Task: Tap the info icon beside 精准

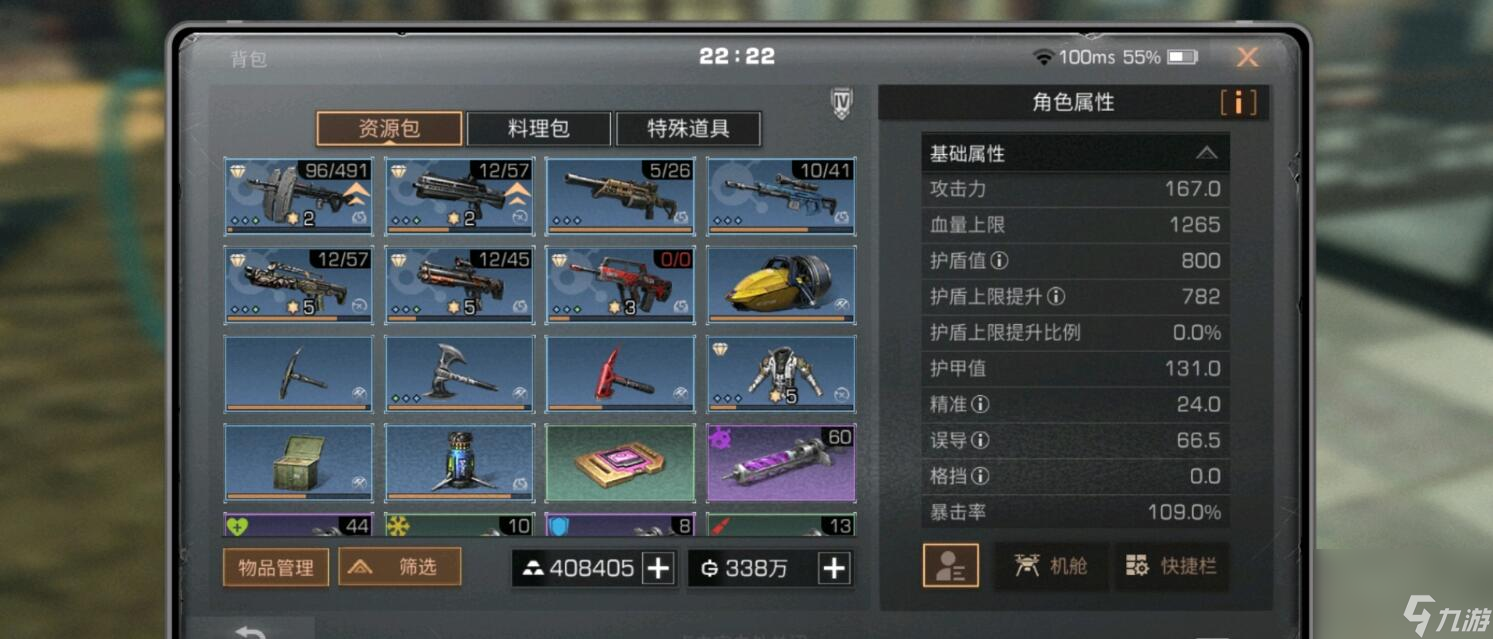Action: click(980, 405)
